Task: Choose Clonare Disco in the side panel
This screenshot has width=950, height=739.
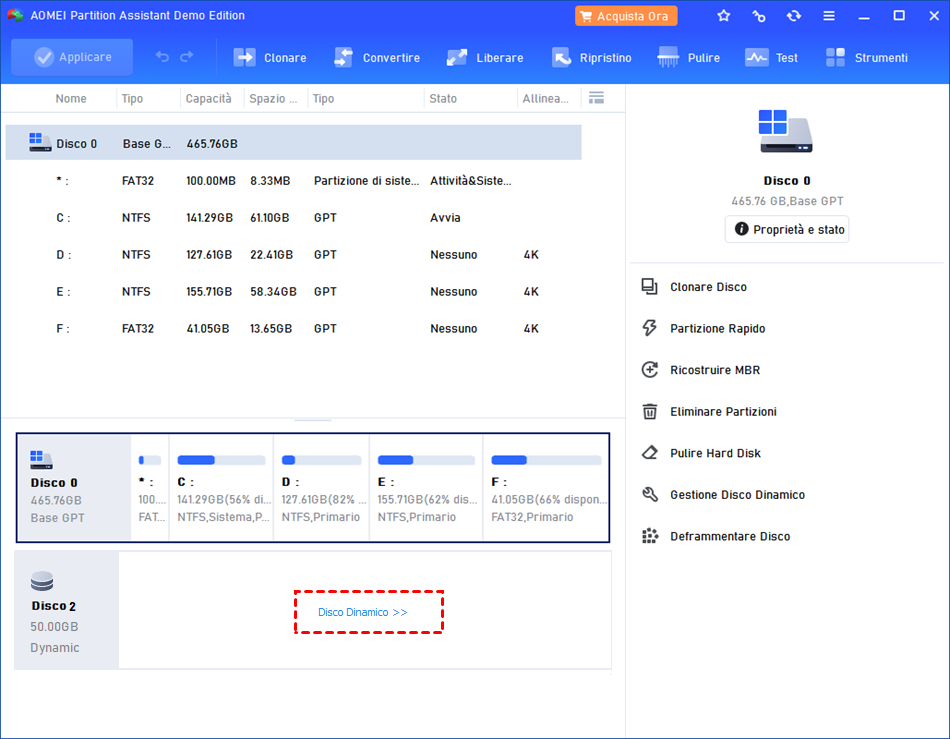Action: coord(708,287)
